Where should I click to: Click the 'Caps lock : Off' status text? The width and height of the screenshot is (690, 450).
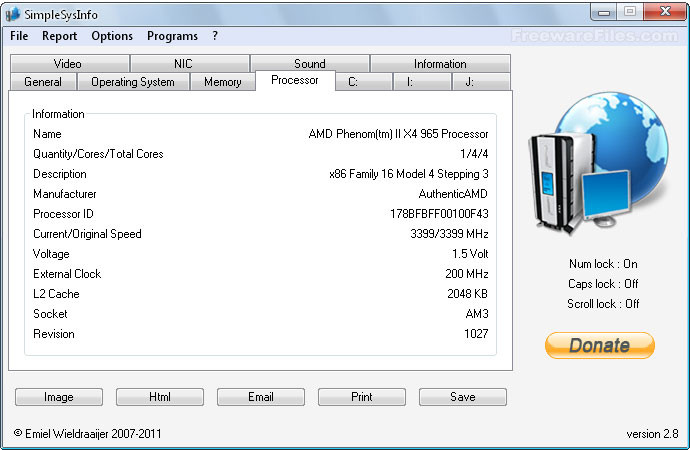[x=603, y=284]
